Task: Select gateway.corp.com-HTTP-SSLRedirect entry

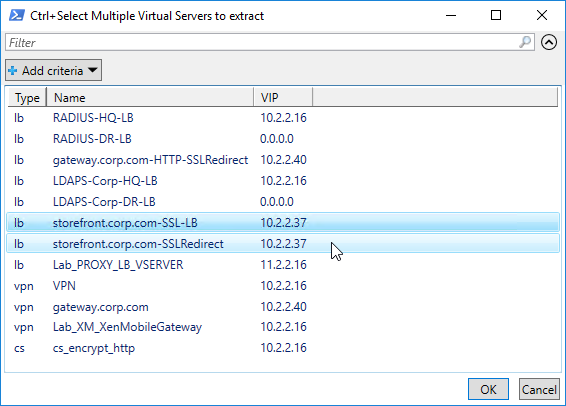Action: tap(283, 160)
